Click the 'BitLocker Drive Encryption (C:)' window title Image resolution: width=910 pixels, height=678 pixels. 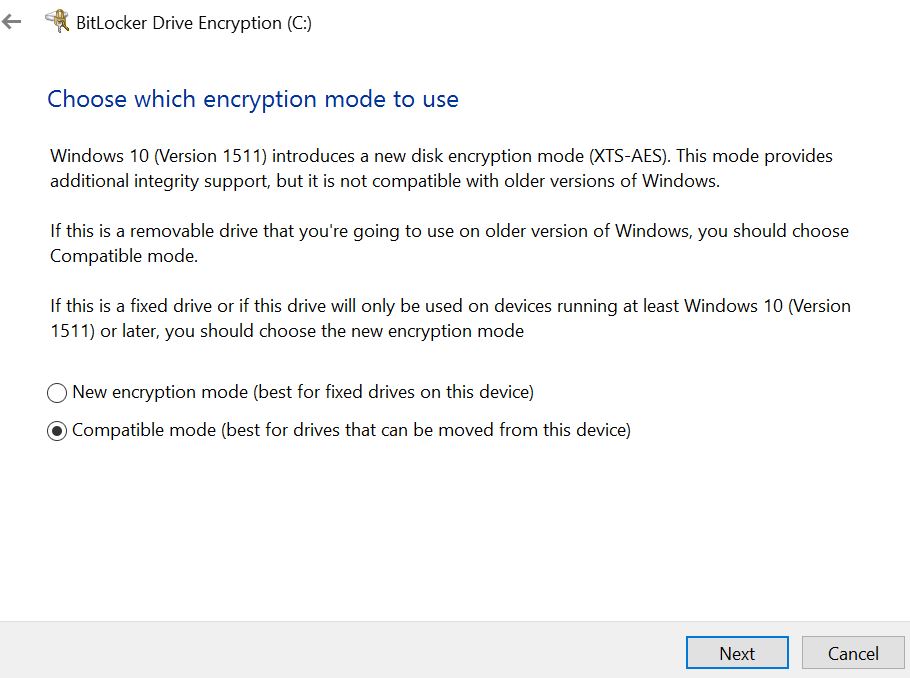[194, 23]
